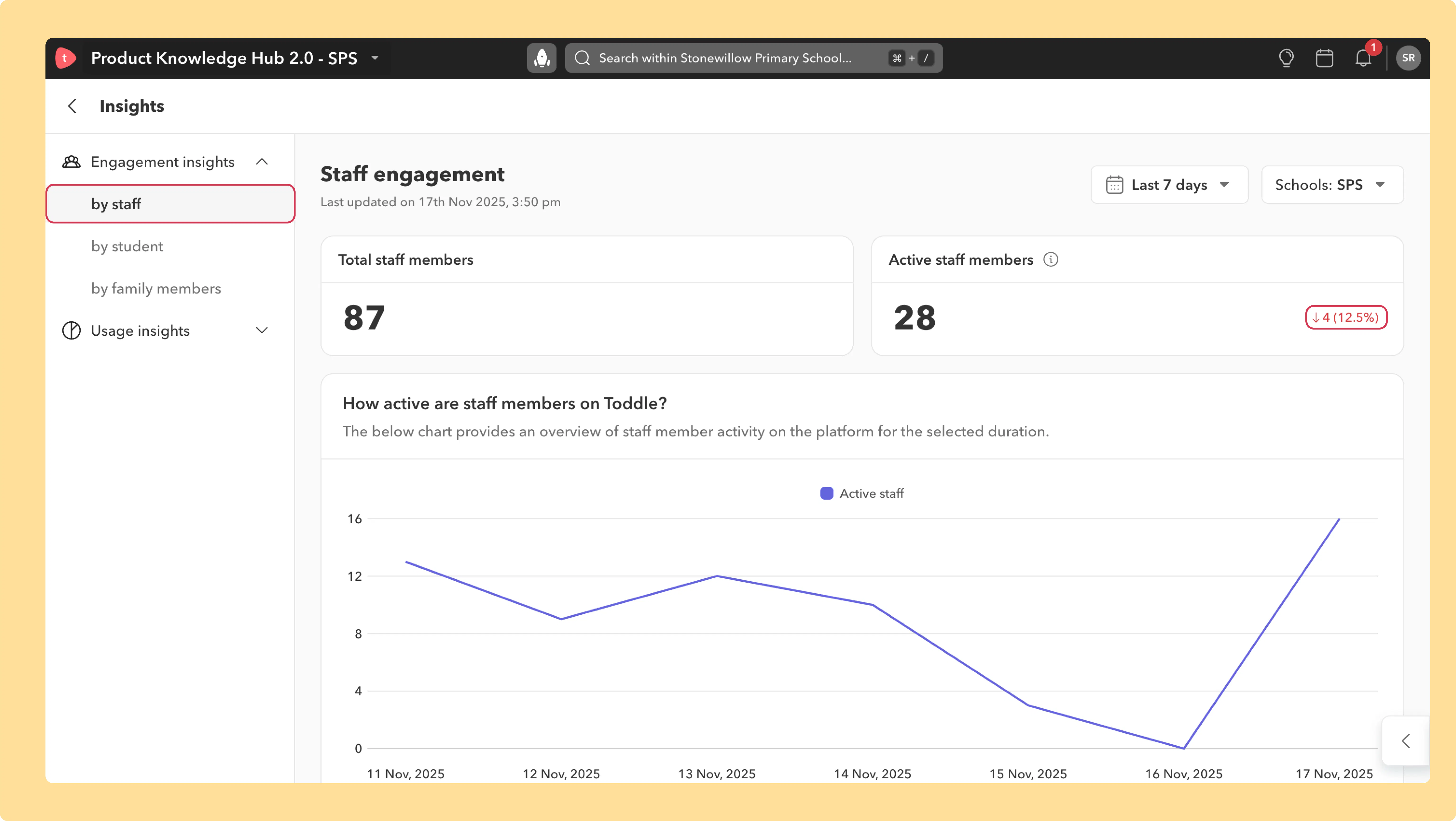Open notifications bell
Screen dimensions: 1456x821
tap(1363, 58)
